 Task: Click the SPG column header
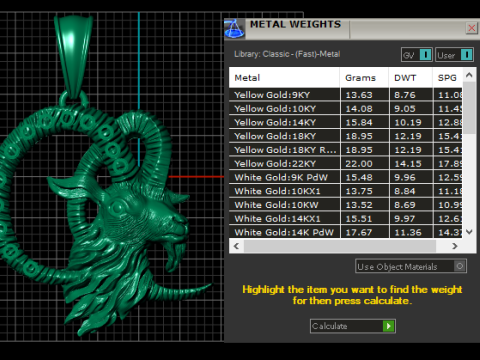click(448, 78)
